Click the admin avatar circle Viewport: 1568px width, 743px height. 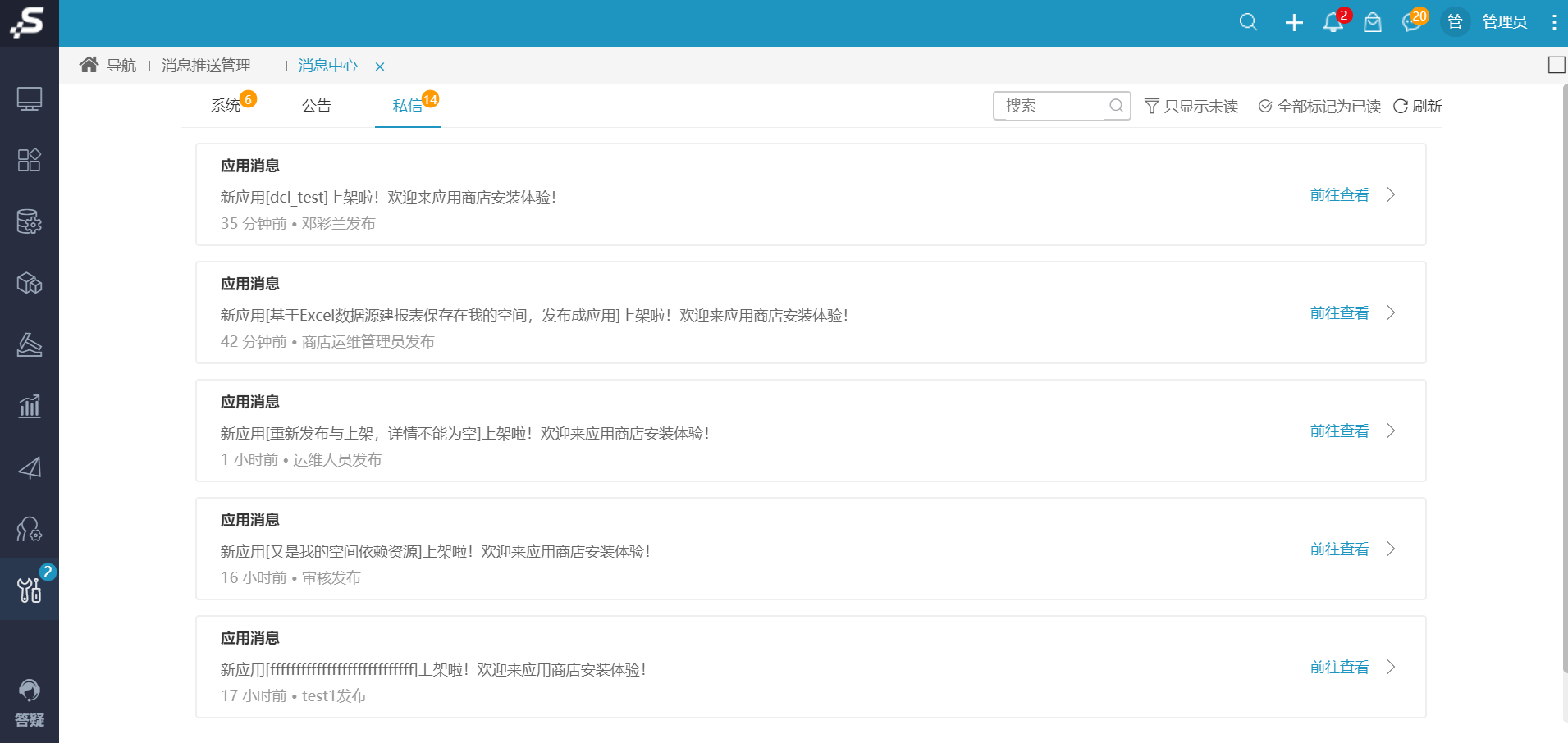tap(1455, 22)
